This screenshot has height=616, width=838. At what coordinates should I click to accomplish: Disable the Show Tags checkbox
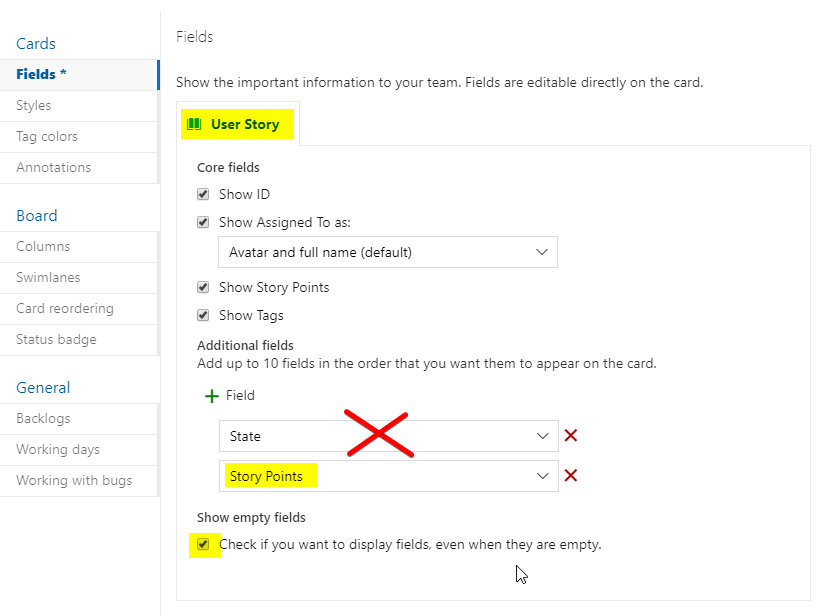204,316
